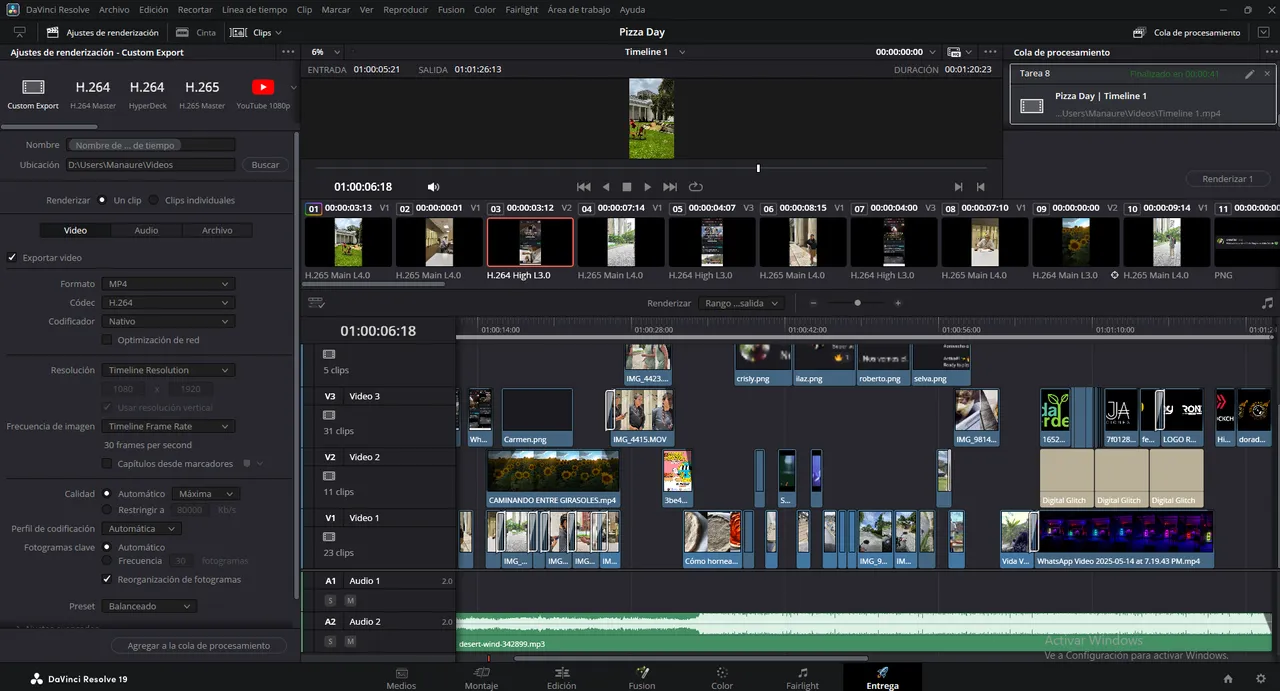Toggle loop playback icon in viewer
This screenshot has height=691, width=1280.
pyautogui.click(x=696, y=187)
